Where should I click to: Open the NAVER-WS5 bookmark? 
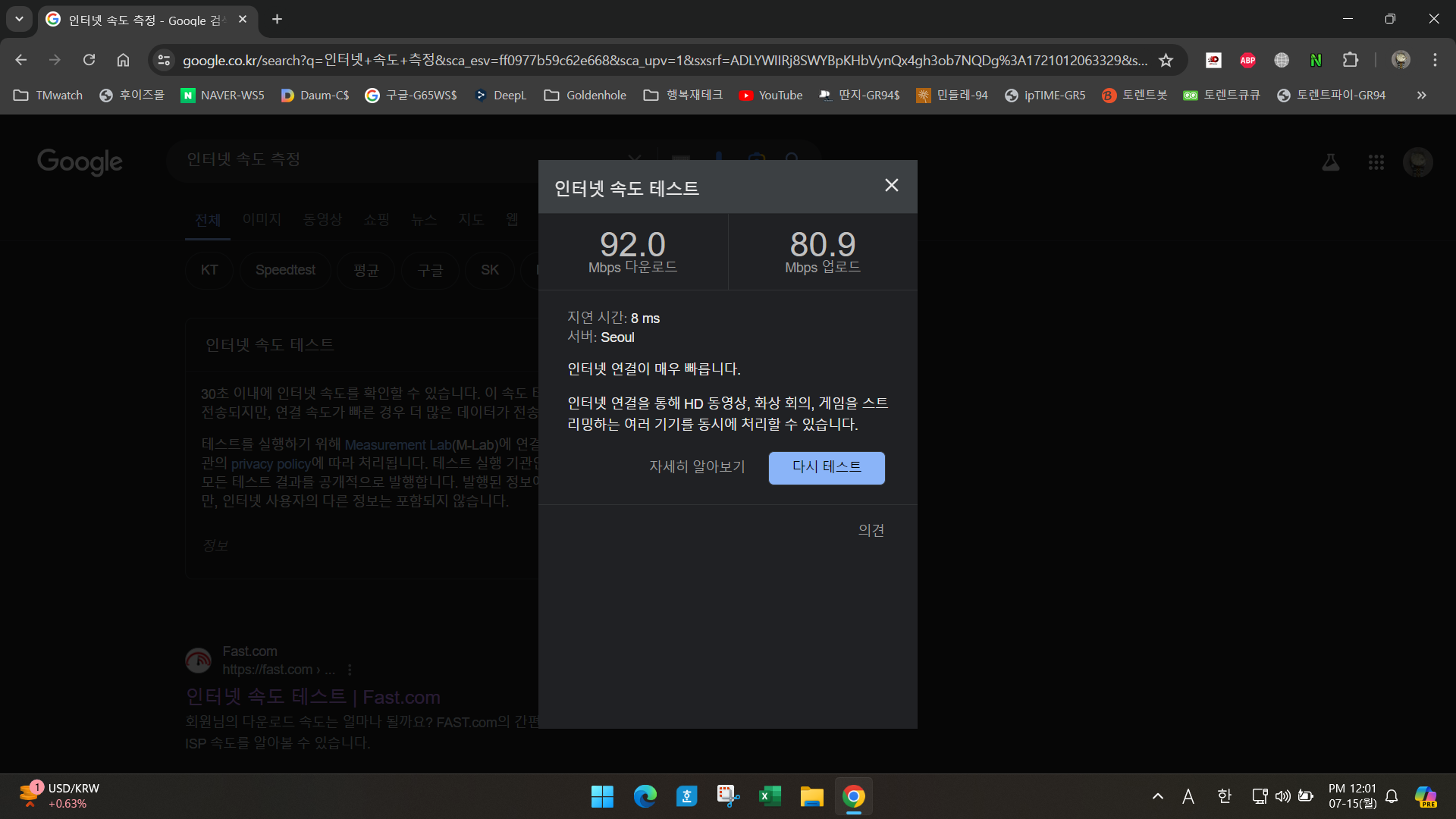click(x=223, y=95)
